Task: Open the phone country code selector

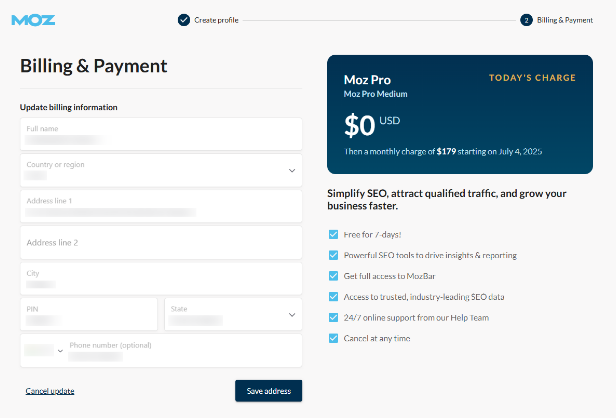Action: click(44, 350)
